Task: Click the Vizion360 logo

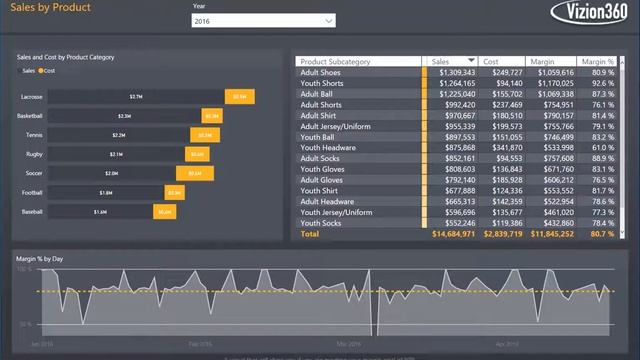Action: (x=589, y=12)
